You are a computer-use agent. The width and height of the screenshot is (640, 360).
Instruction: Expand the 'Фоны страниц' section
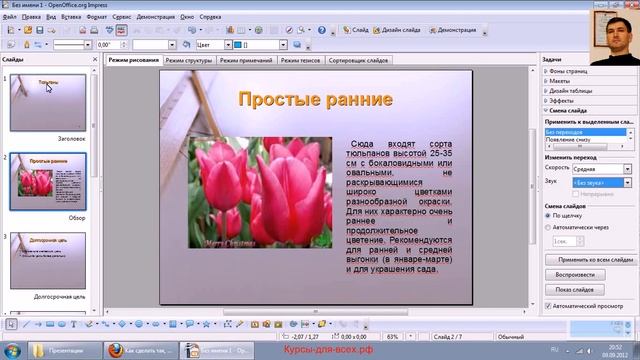click(x=568, y=71)
